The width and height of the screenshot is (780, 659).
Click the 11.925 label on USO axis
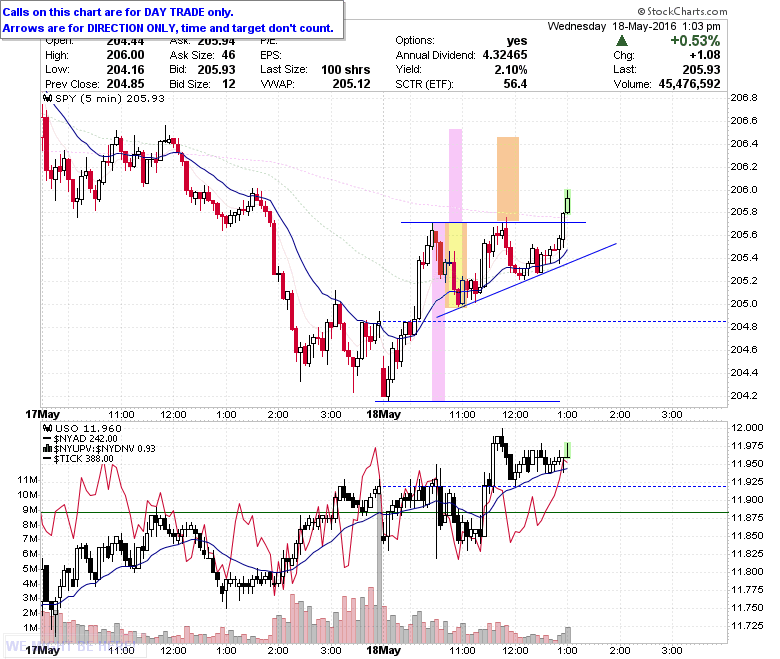click(x=747, y=481)
